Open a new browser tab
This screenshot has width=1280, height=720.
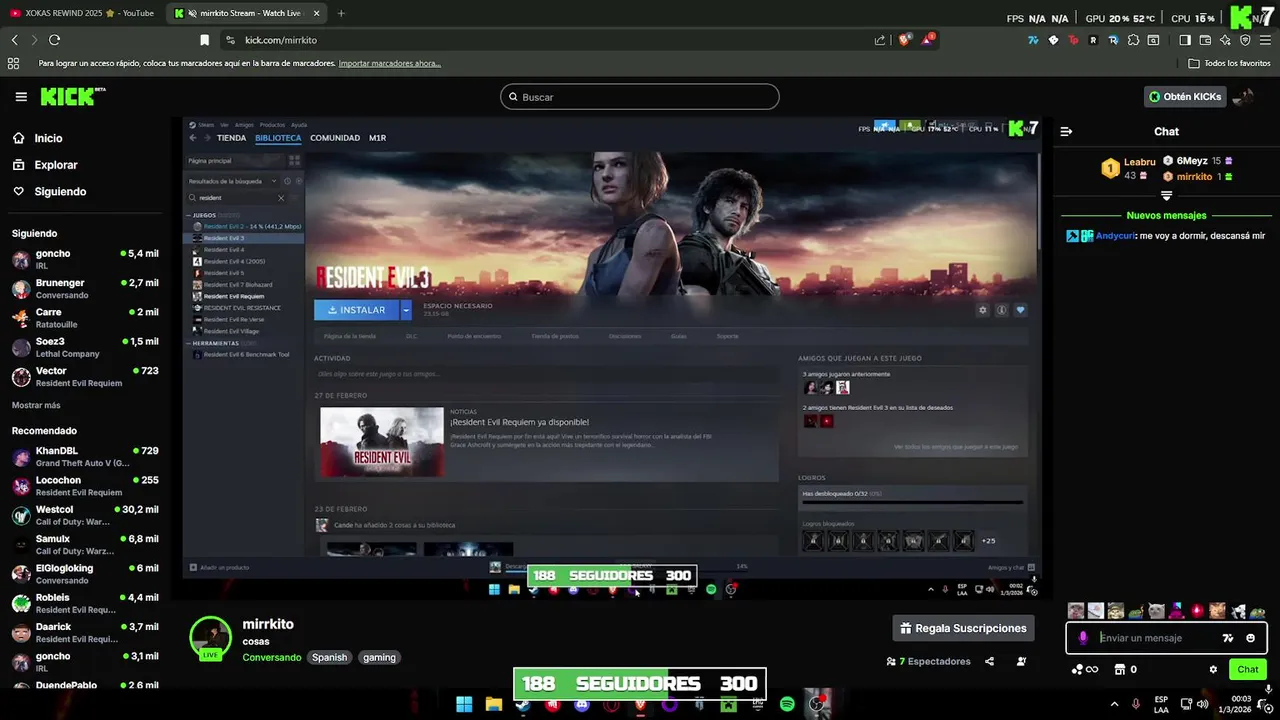[341, 13]
